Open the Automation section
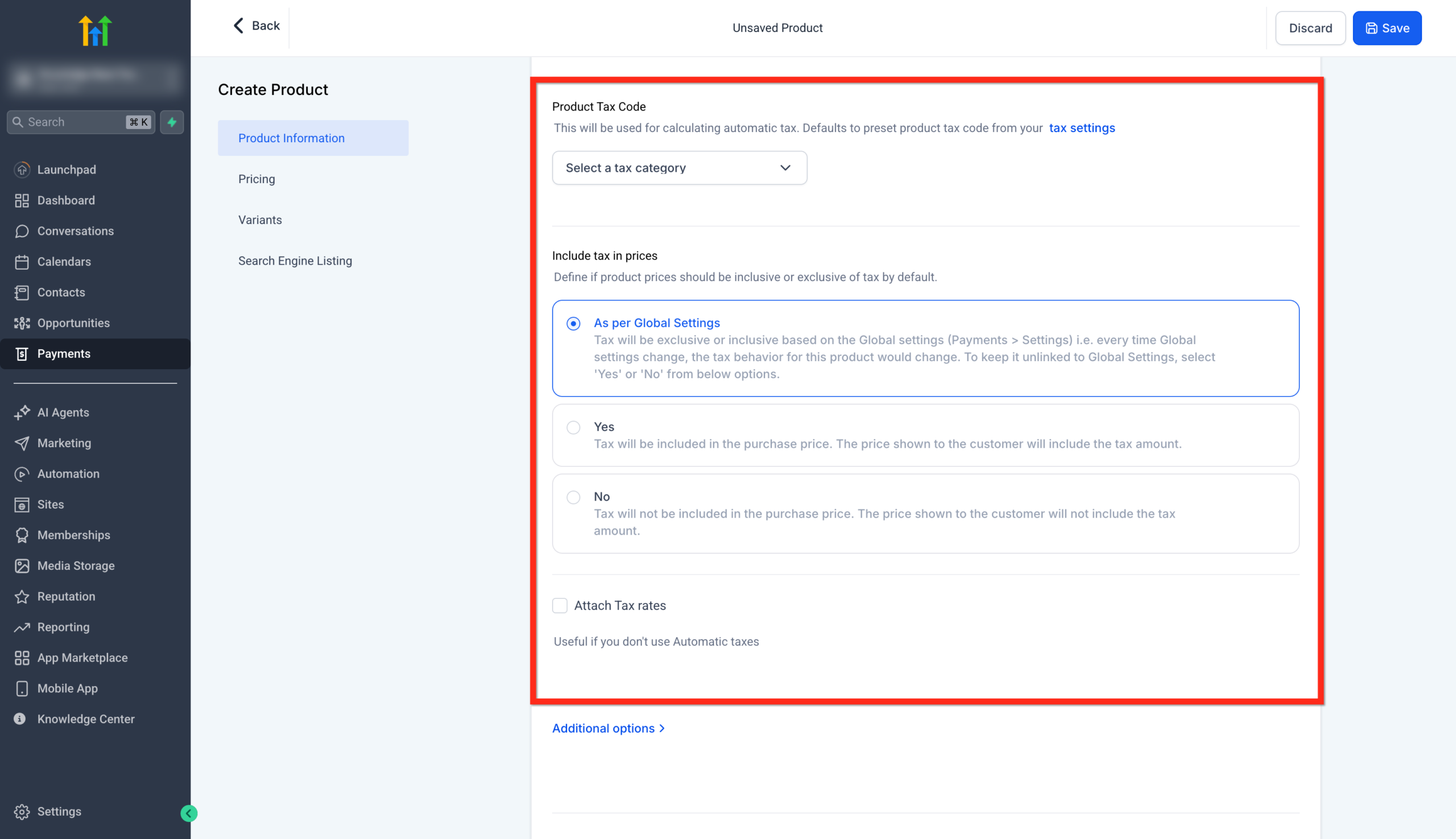This screenshot has width=1456, height=839. click(x=68, y=474)
